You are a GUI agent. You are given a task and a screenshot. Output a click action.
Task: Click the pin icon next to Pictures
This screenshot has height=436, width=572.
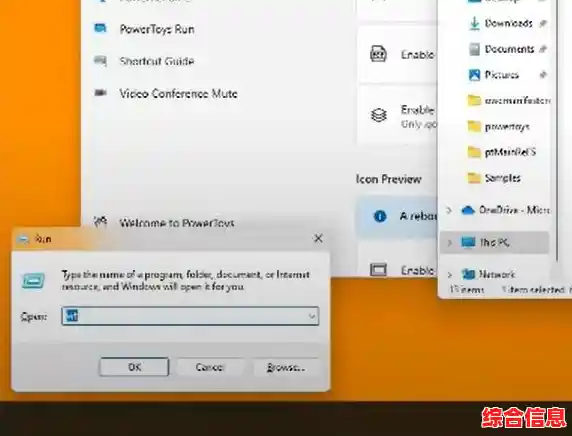[x=543, y=75]
